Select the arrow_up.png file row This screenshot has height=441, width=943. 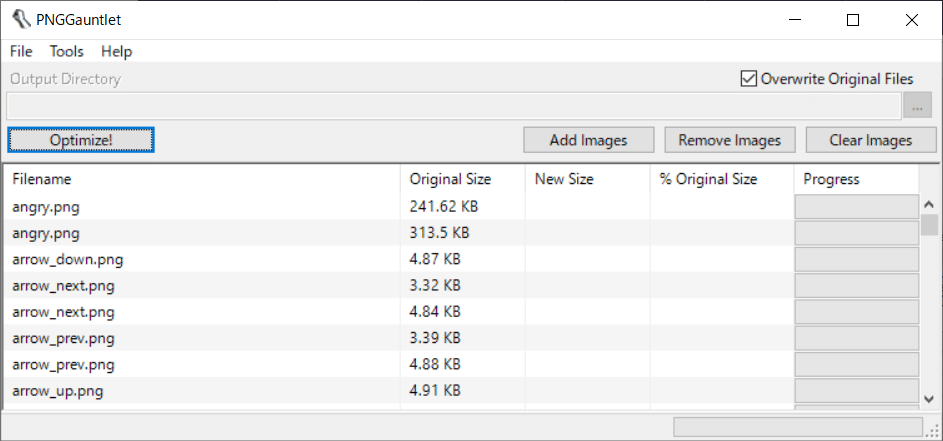coord(461,390)
